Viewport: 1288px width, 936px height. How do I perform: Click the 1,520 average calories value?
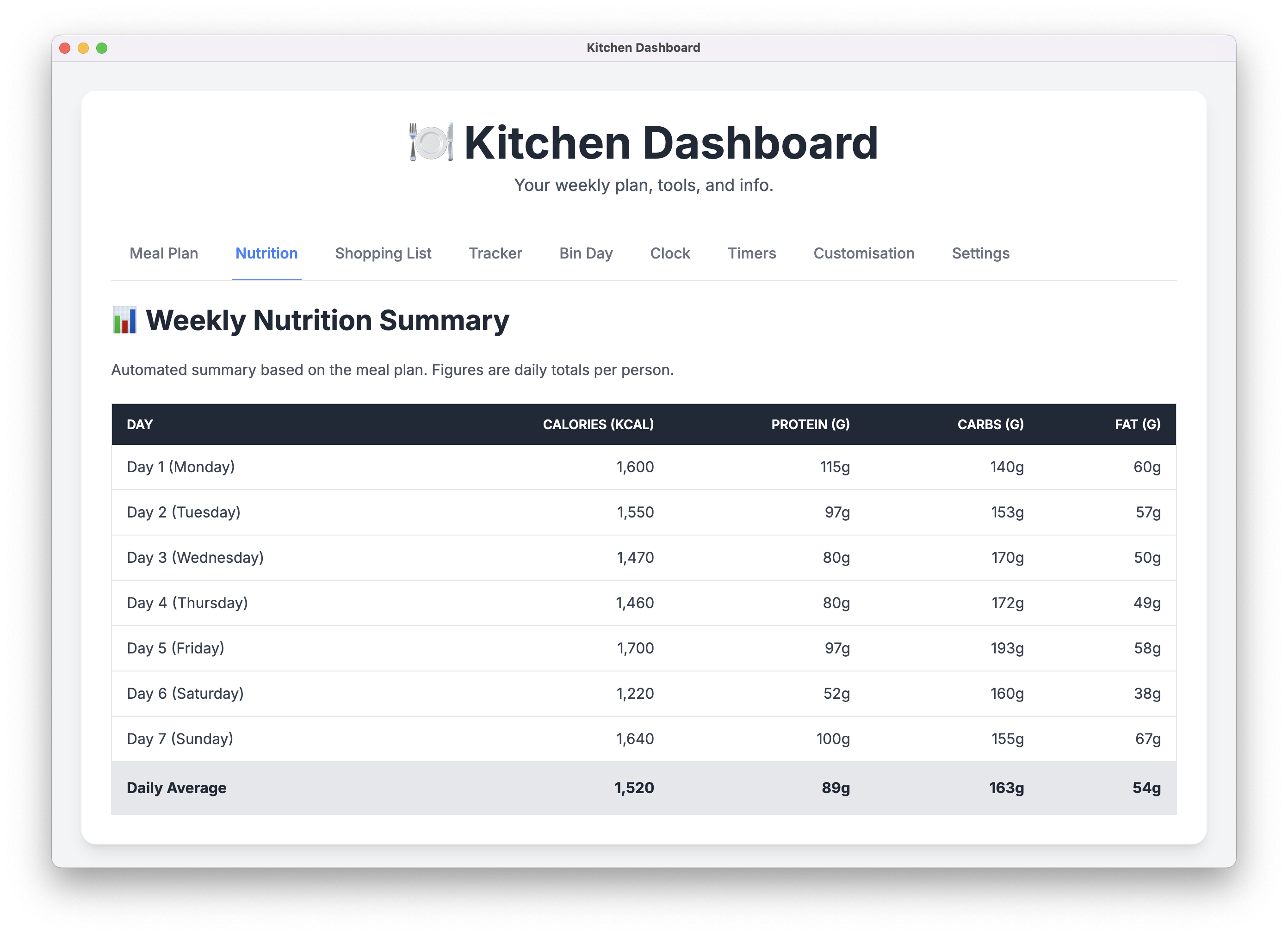[634, 788]
